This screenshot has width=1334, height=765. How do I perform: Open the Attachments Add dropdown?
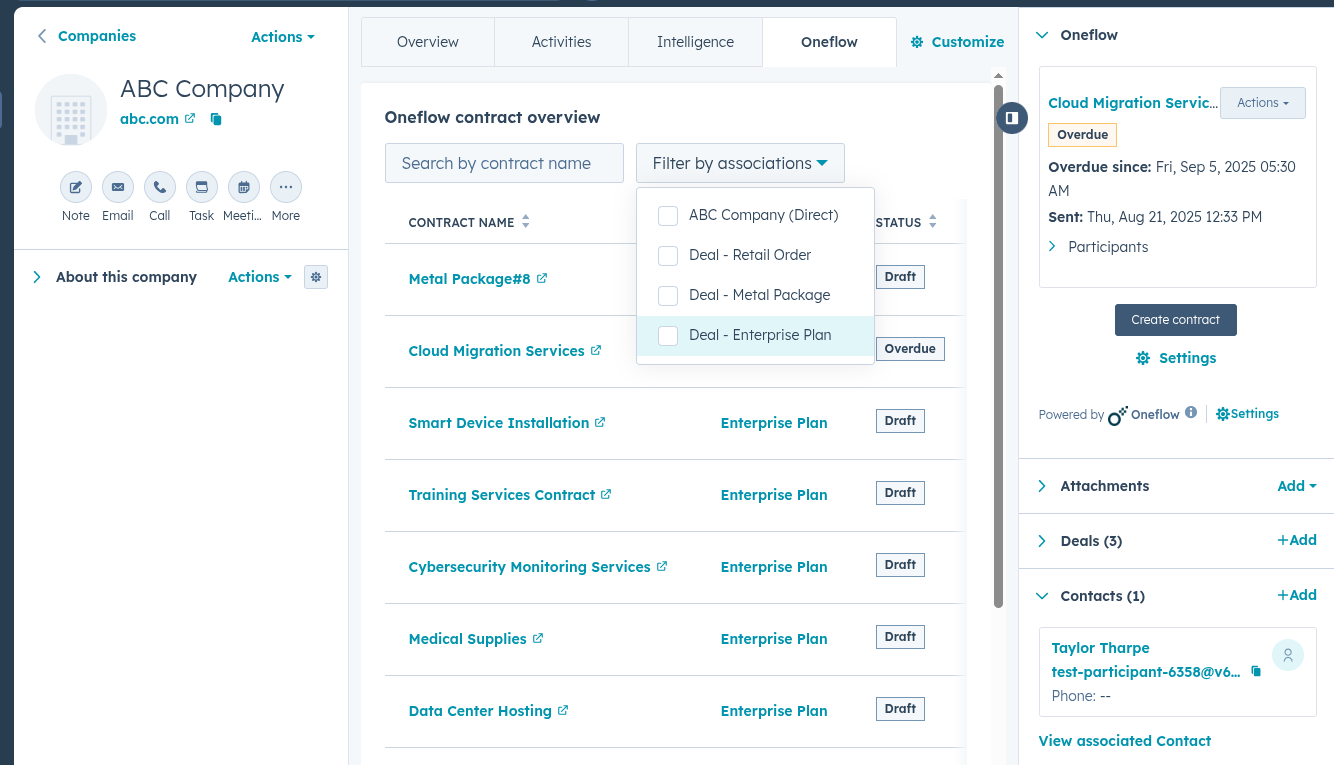point(1297,486)
